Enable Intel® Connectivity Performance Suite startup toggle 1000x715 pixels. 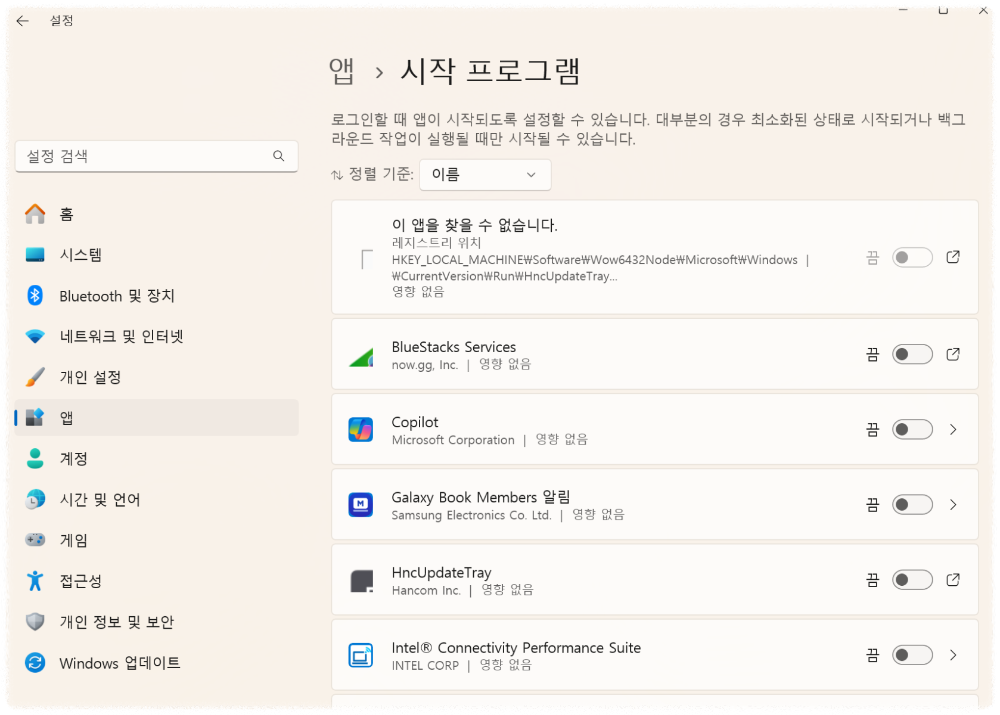pyautogui.click(x=911, y=655)
